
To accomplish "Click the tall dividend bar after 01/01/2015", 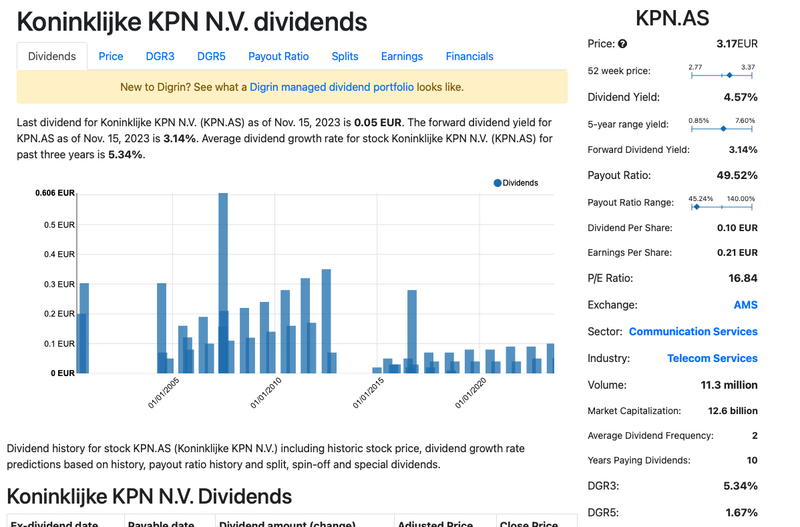I will 412,332.
